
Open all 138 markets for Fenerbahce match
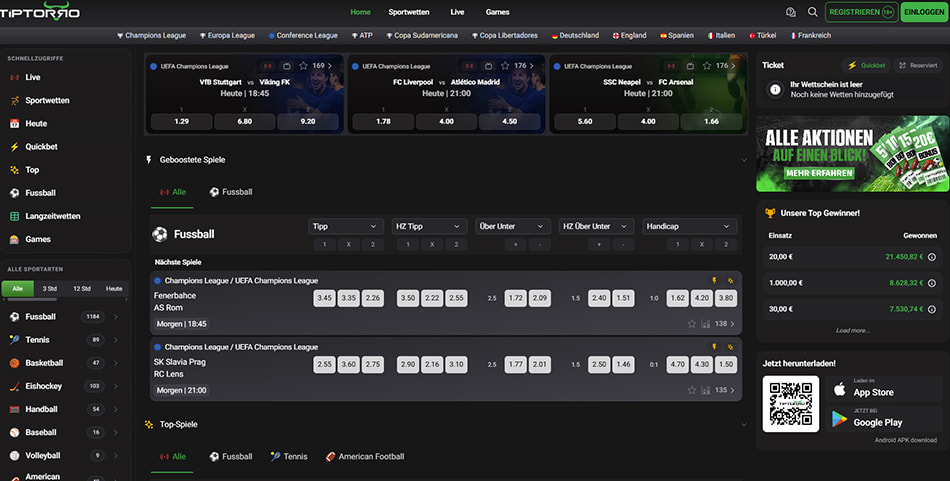click(x=725, y=323)
